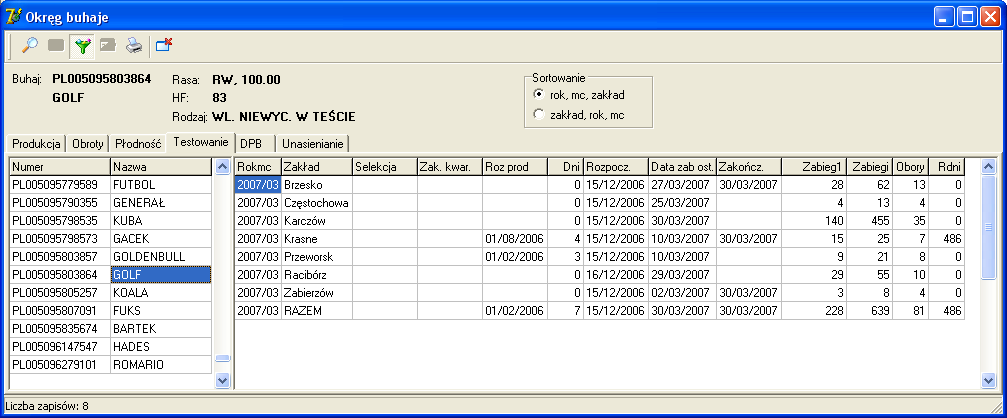Click the Zabierzów row cell
Image resolution: width=1007 pixels, height=418 pixels.
point(317,293)
